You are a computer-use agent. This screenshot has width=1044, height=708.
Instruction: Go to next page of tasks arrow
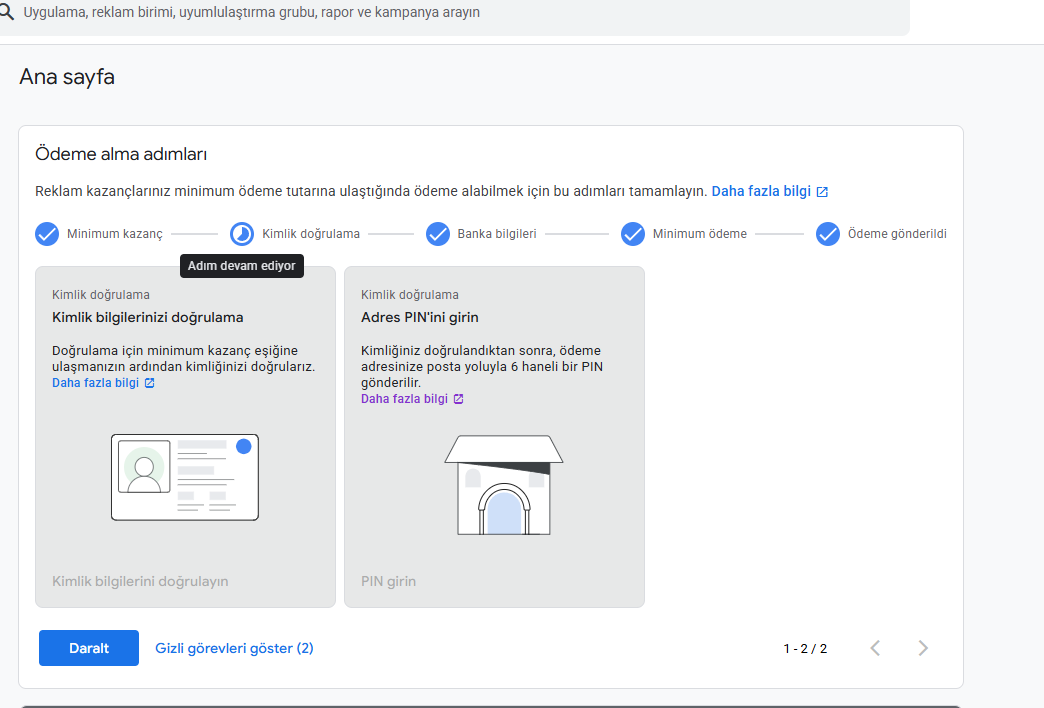coord(923,648)
